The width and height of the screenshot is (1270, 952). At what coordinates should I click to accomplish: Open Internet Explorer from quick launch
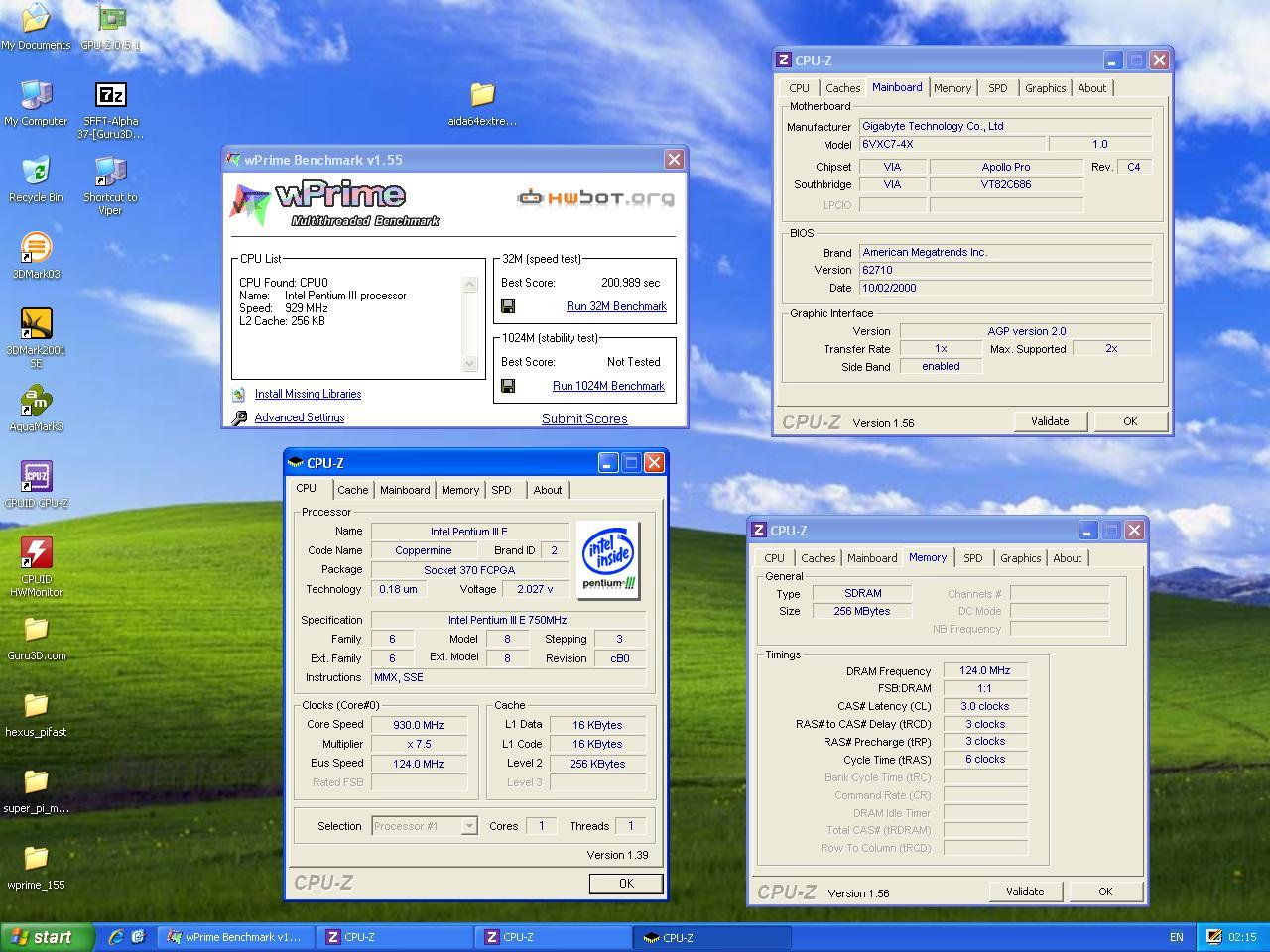116,936
